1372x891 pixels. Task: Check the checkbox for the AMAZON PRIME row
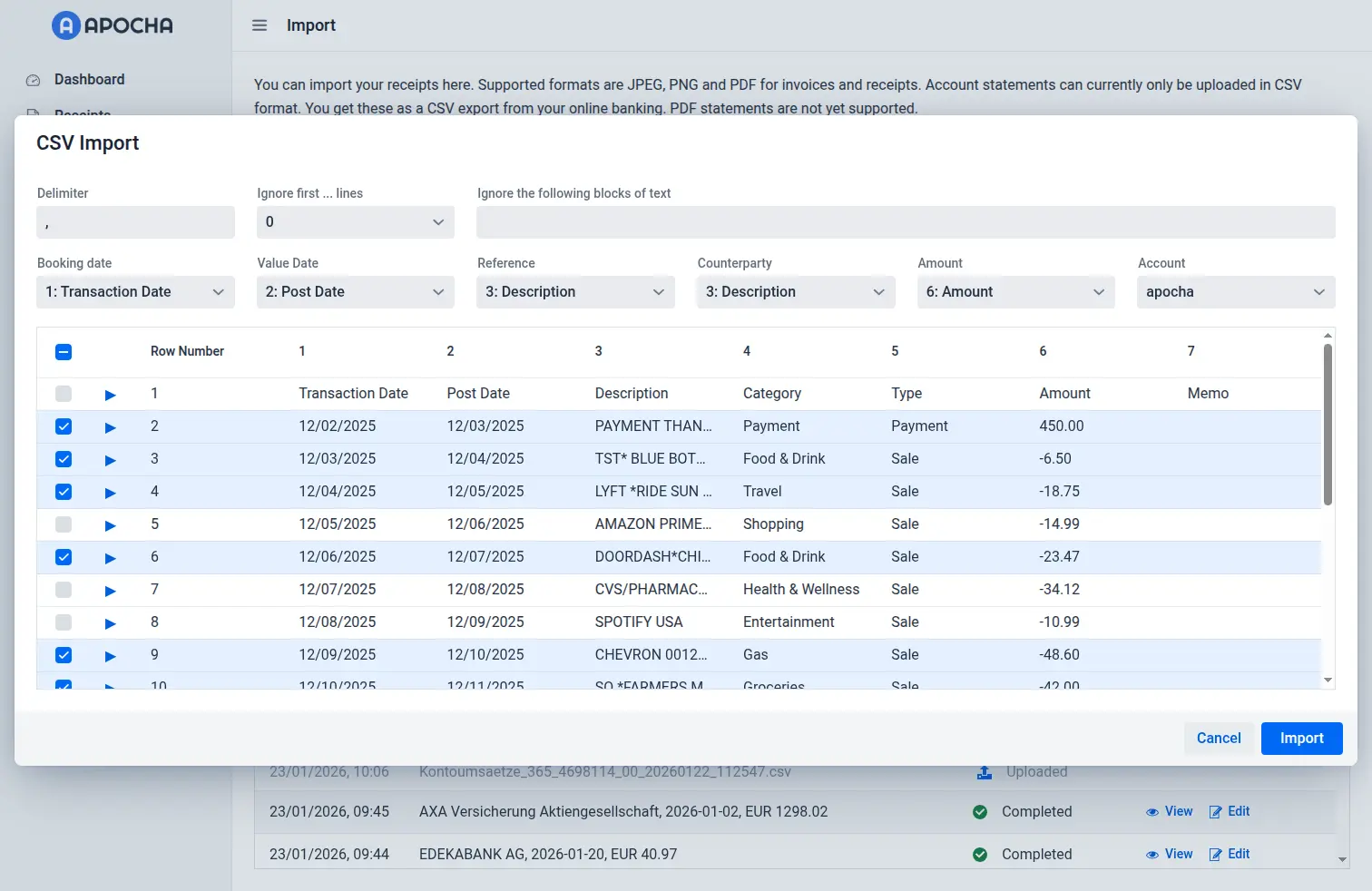click(x=63, y=524)
